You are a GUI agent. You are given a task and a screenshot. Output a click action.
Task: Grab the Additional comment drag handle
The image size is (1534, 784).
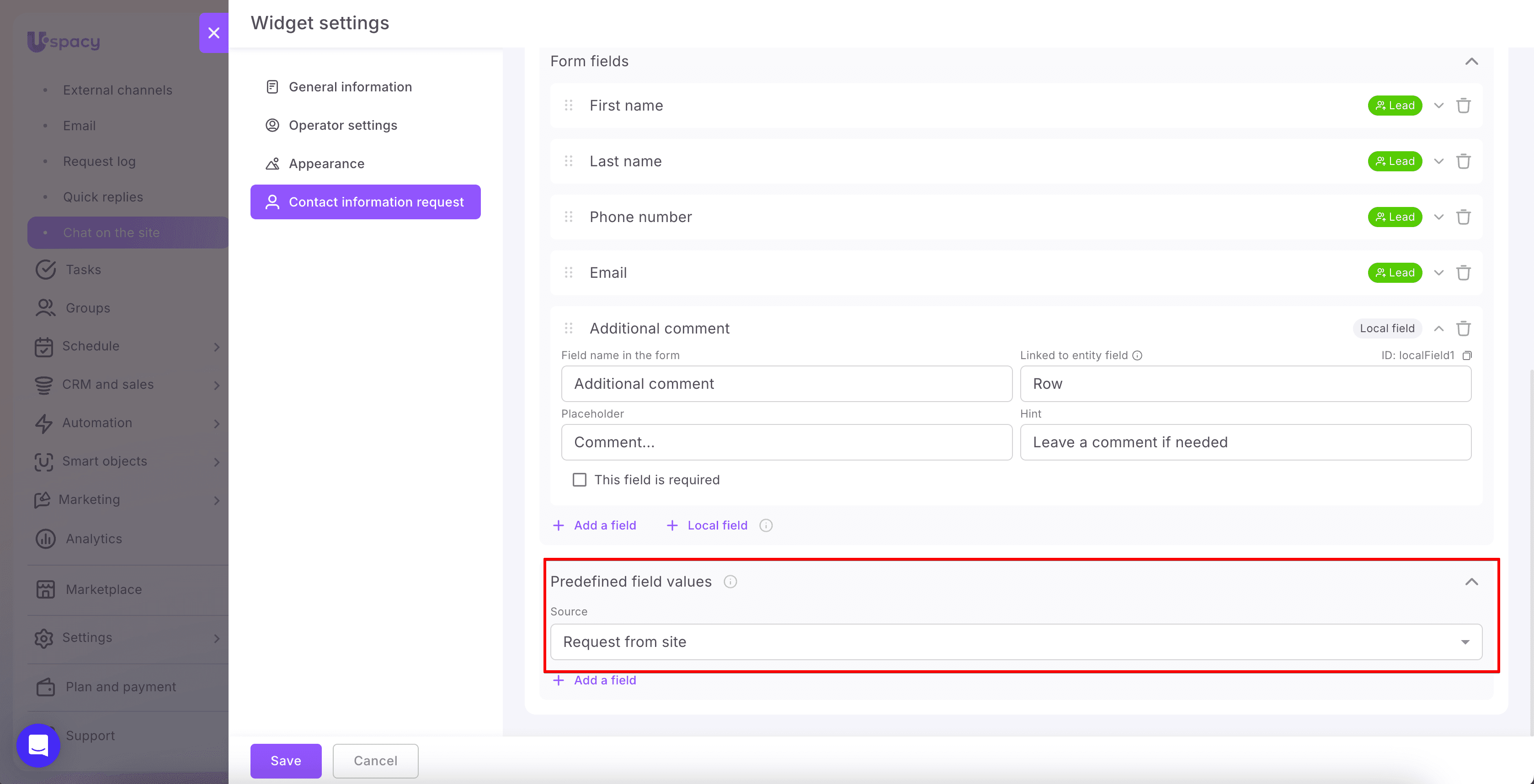click(569, 328)
